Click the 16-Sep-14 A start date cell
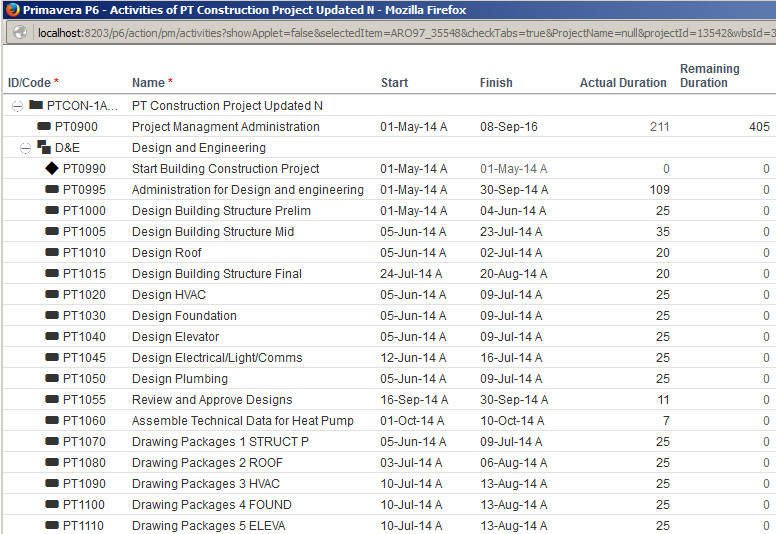776x534 pixels. (x=414, y=400)
